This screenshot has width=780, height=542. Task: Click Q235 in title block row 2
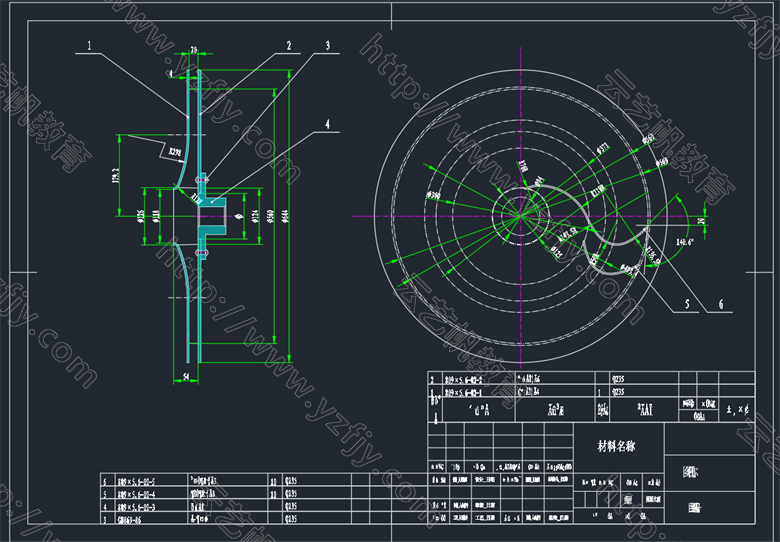click(617, 379)
